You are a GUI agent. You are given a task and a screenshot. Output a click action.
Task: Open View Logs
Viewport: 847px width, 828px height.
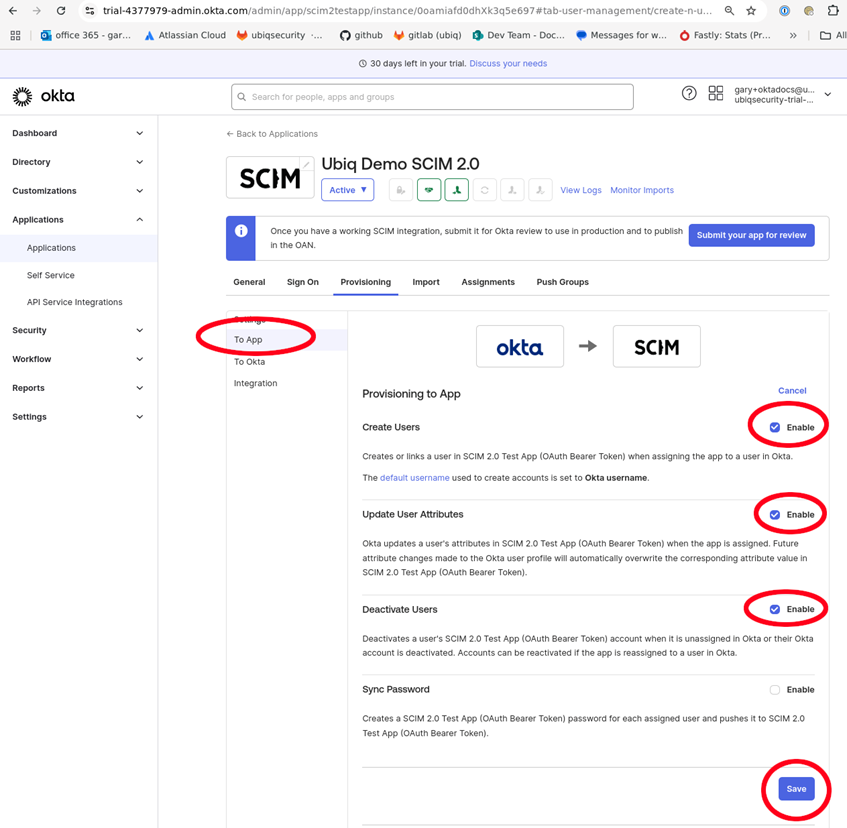[581, 190]
